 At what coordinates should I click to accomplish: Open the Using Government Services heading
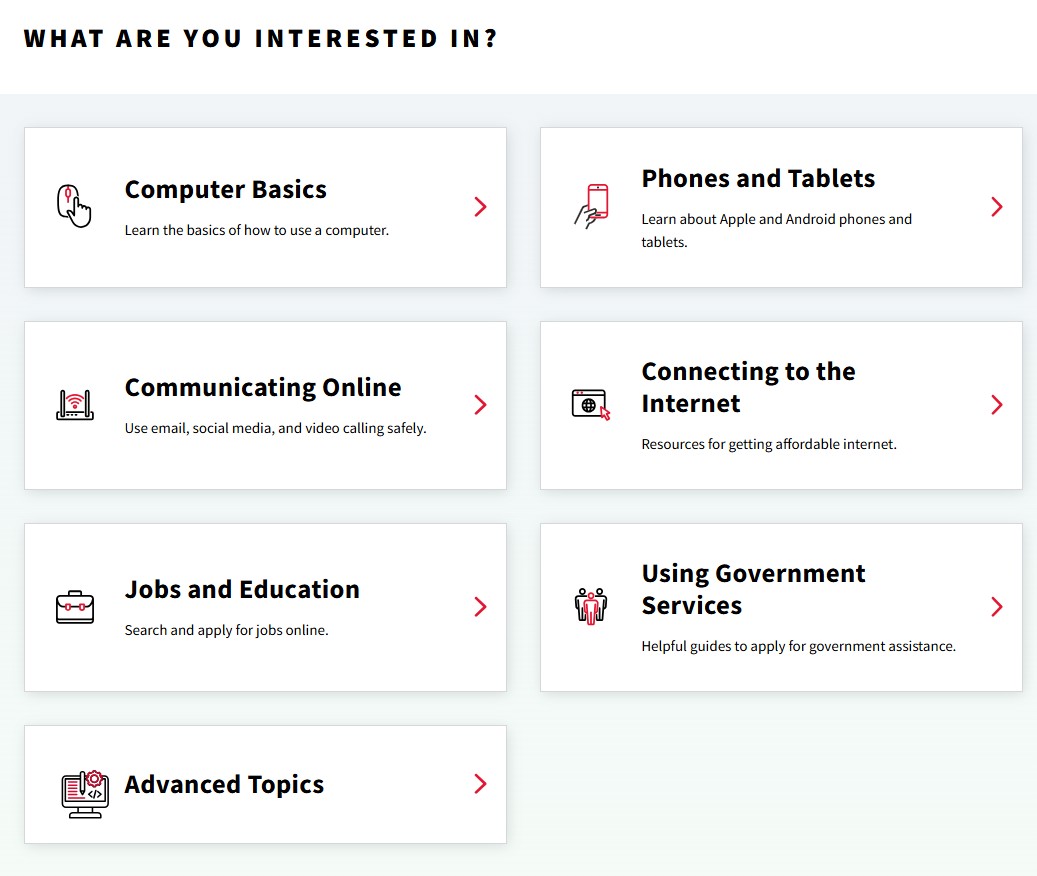[753, 590]
